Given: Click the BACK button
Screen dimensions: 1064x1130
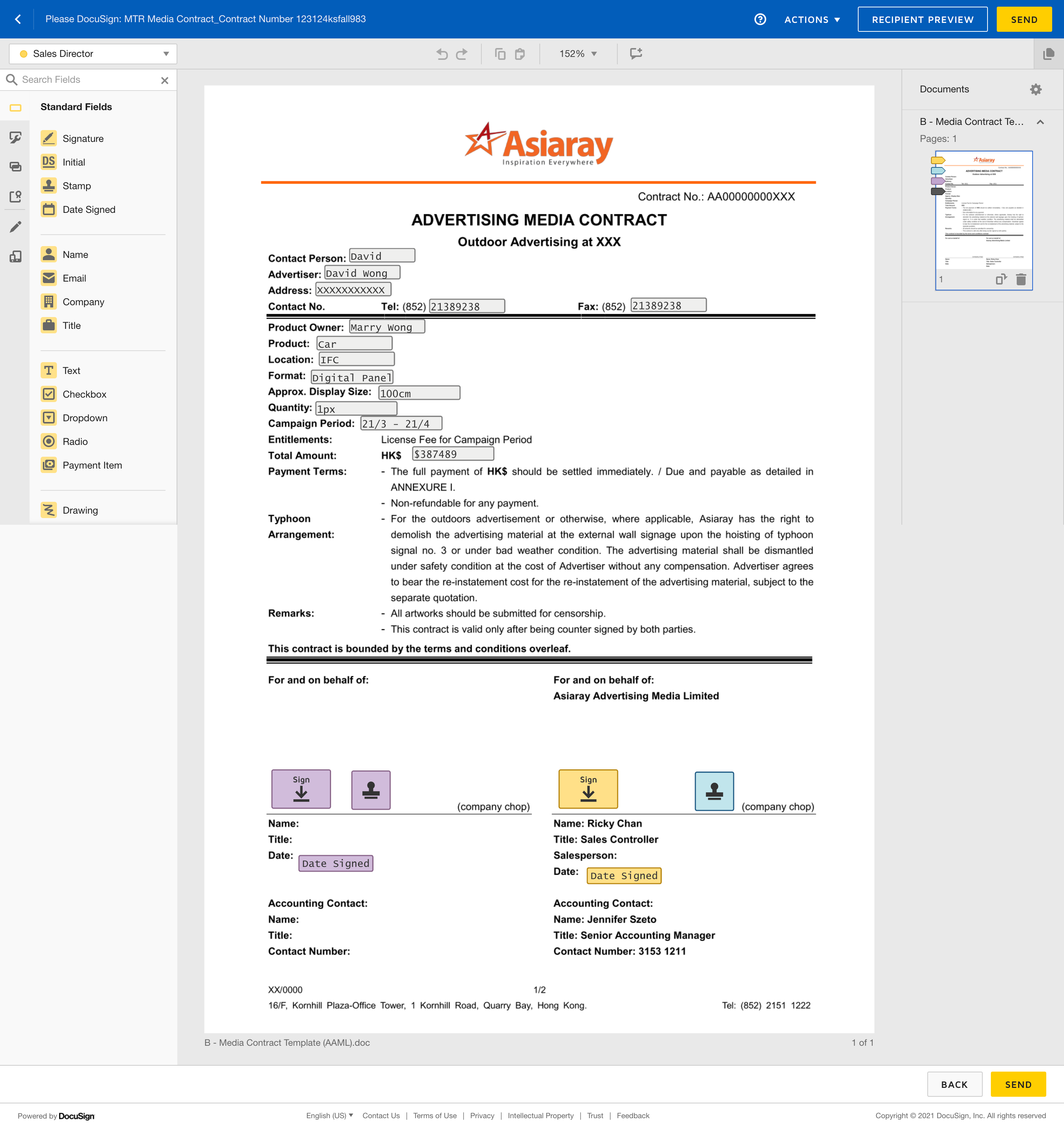Looking at the screenshot, I should [x=954, y=1084].
